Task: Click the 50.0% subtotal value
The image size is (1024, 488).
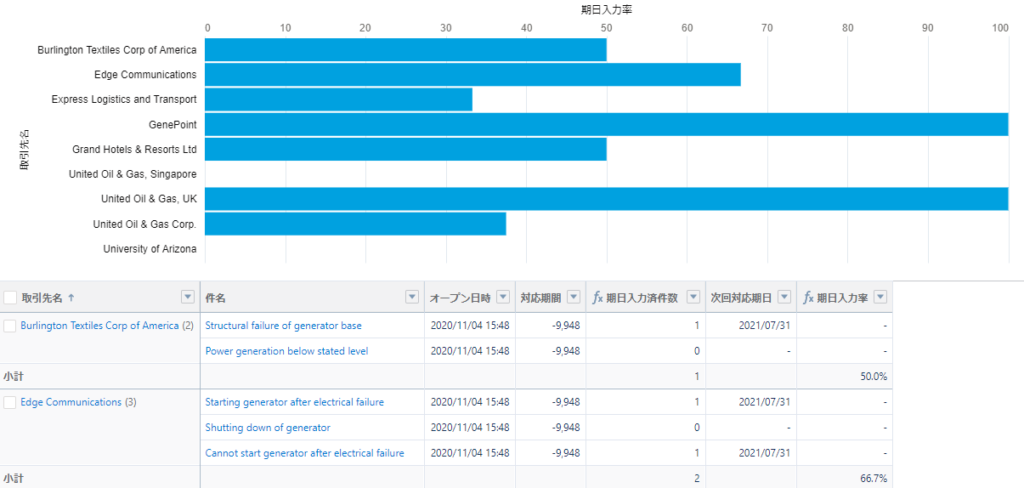Action: pyautogui.click(x=874, y=377)
